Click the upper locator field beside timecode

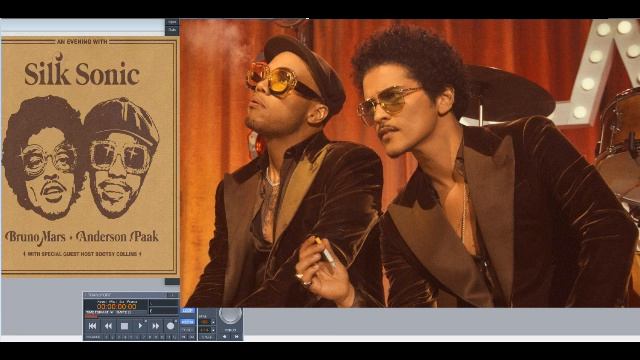[x=164, y=303]
